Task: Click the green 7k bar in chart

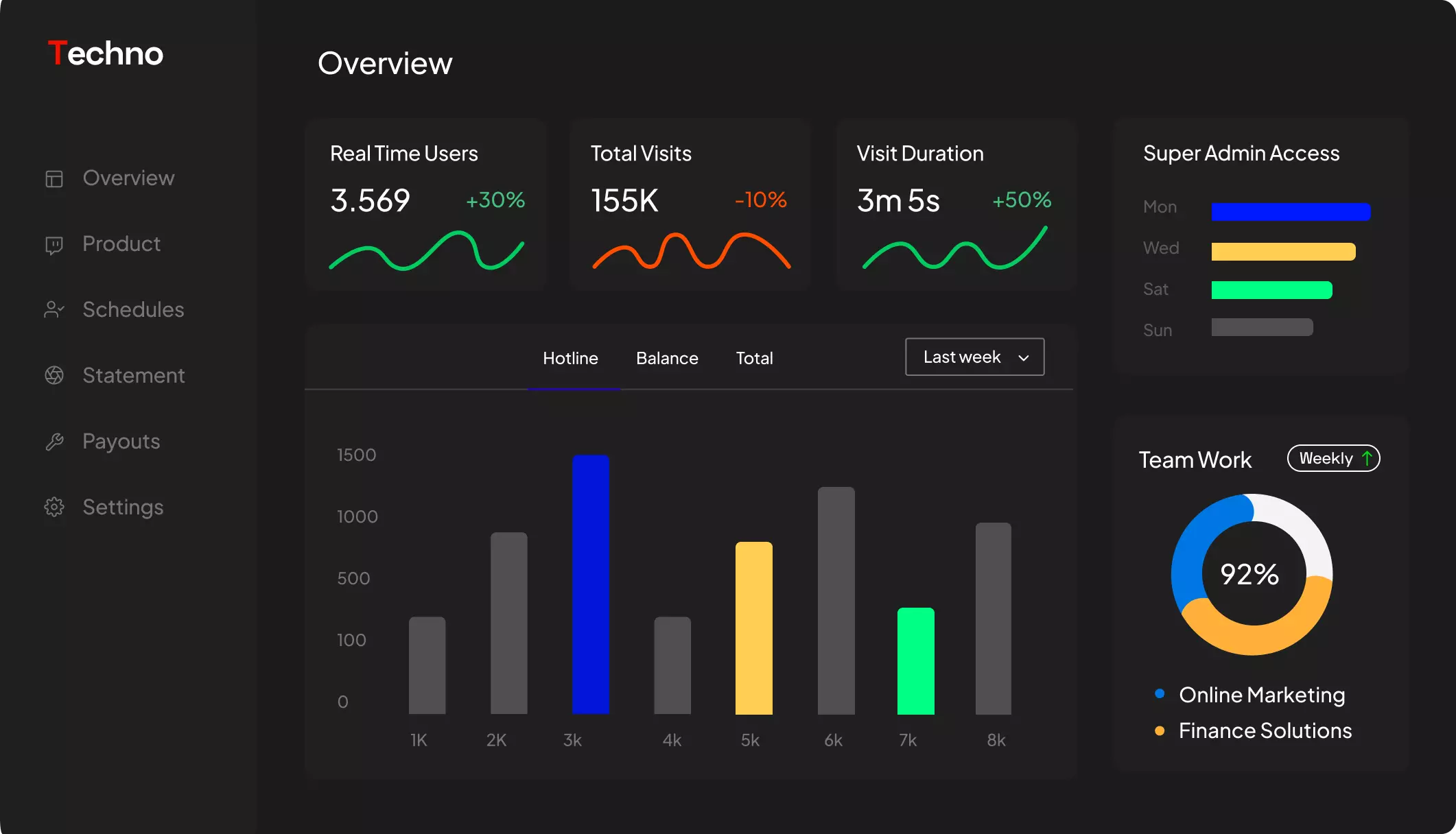Action: (x=916, y=661)
